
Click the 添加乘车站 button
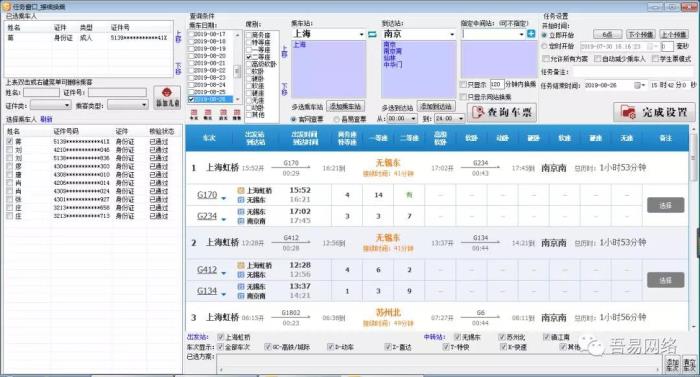tap(346, 107)
